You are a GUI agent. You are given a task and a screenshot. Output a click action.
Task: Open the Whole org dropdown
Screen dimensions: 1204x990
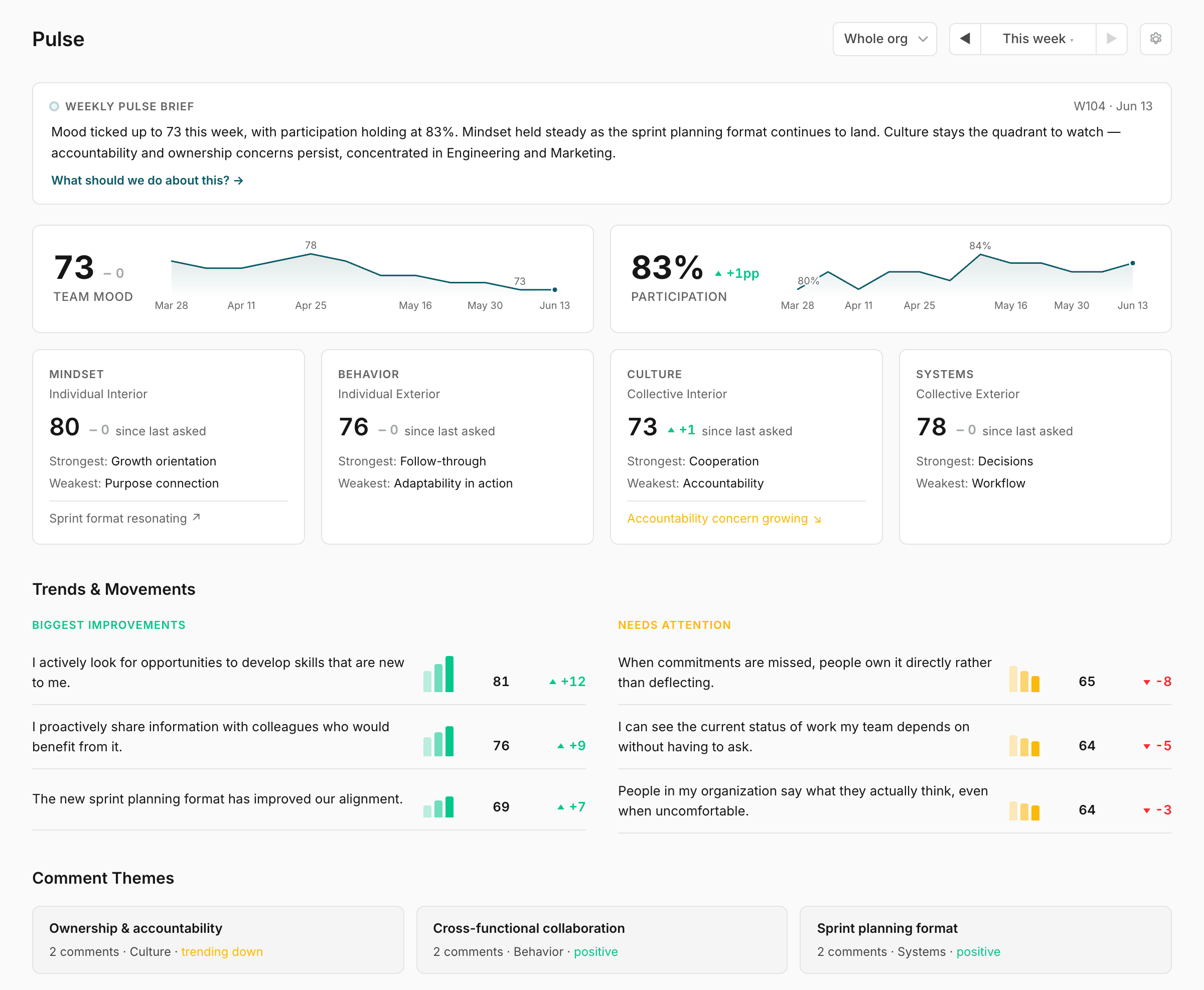(x=884, y=39)
